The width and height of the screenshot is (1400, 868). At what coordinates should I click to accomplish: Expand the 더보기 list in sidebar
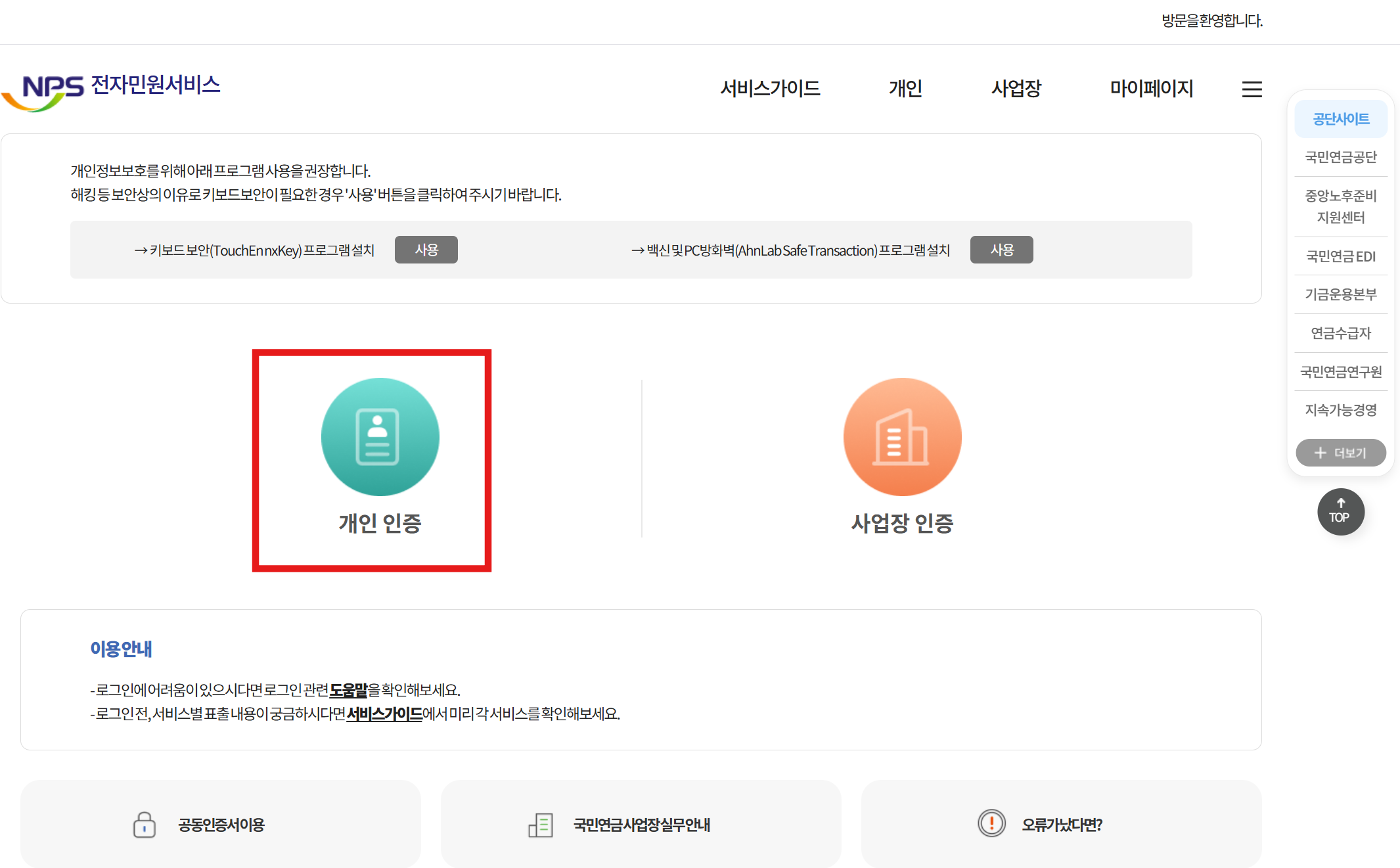(x=1340, y=453)
